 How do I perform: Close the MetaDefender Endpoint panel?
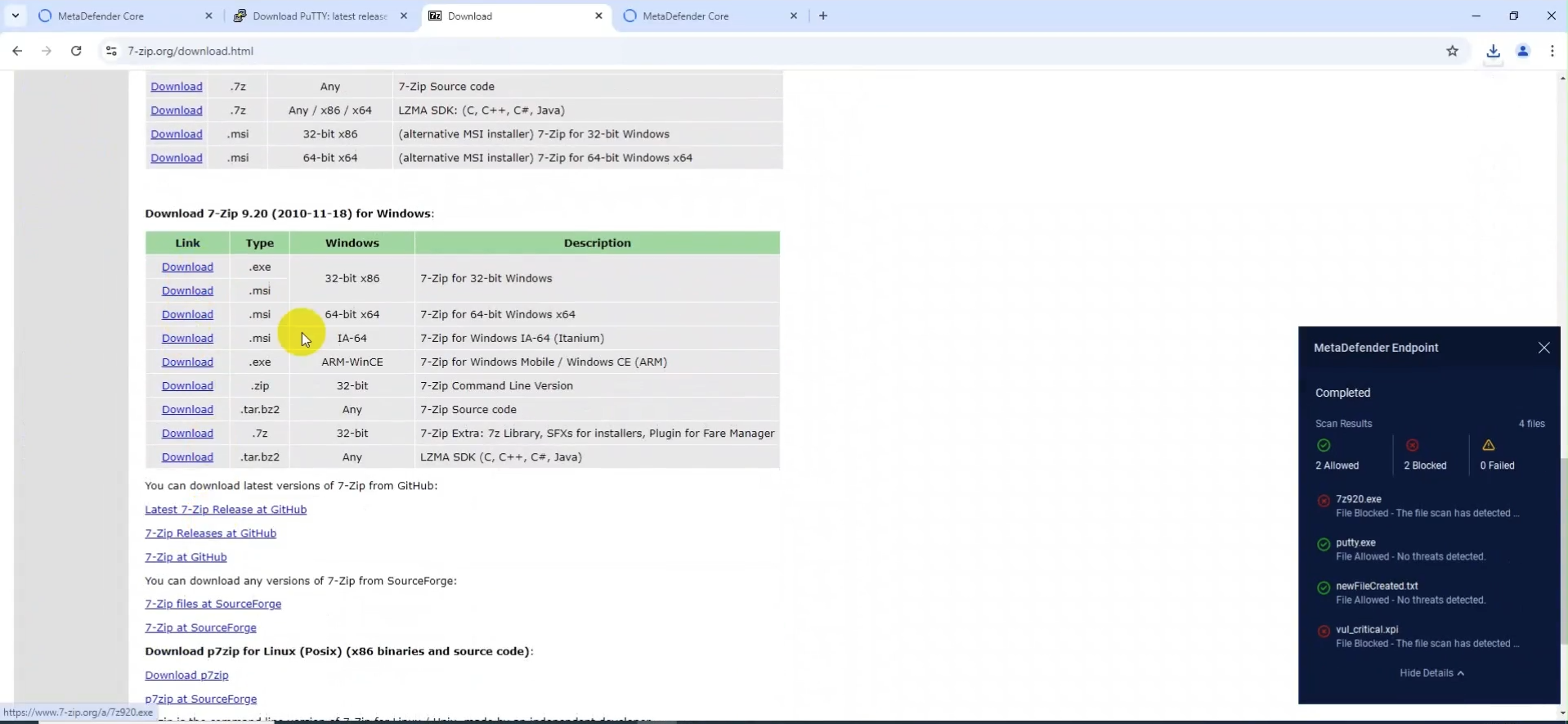click(1543, 348)
